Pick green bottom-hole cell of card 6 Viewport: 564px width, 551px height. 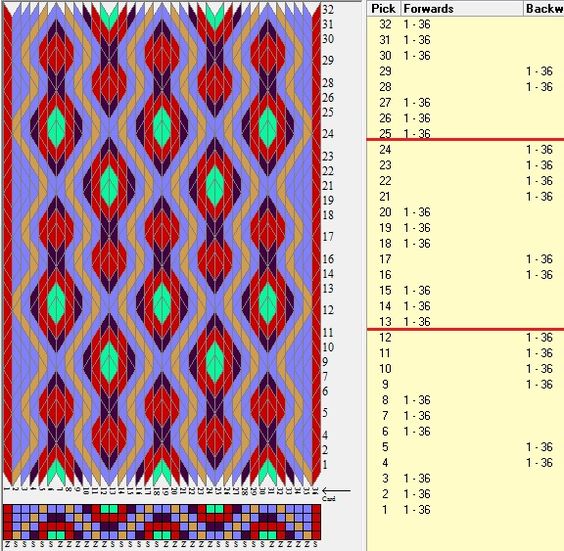tap(51, 535)
